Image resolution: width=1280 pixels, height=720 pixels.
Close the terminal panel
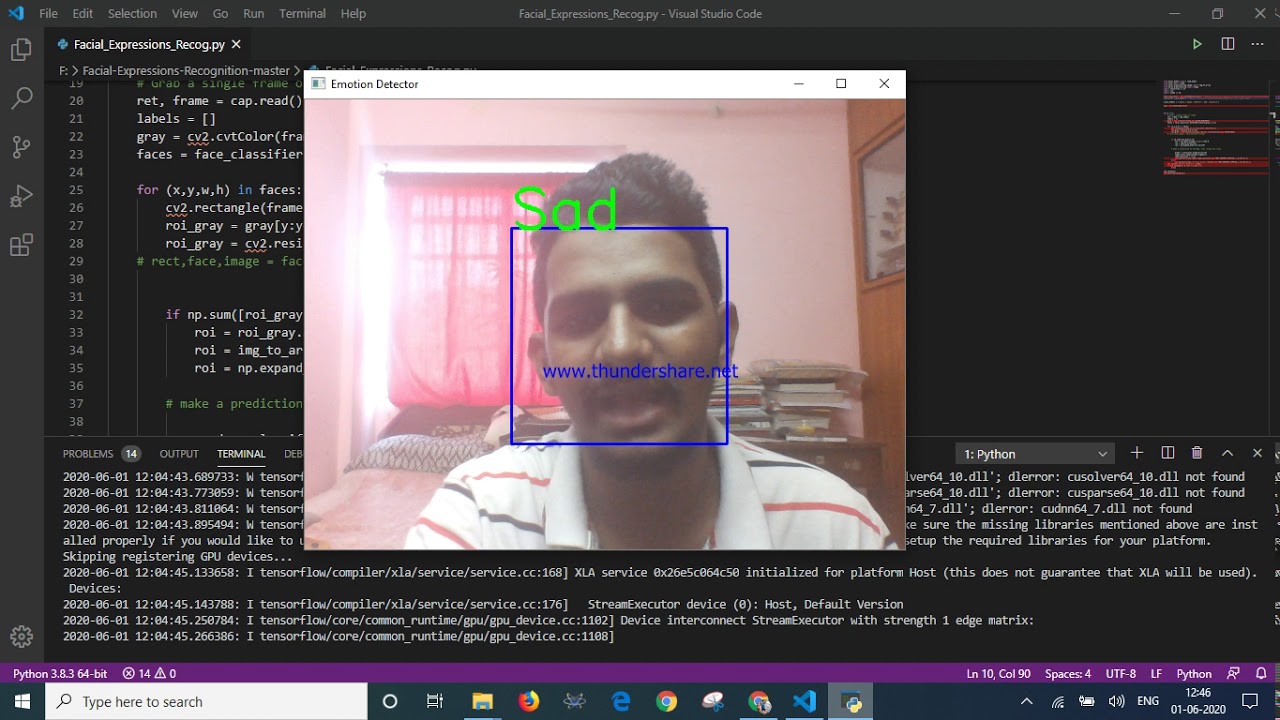click(x=1257, y=453)
